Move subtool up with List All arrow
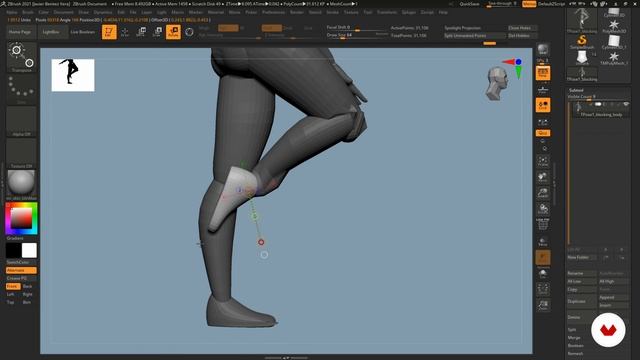Viewport: 640px width, 360px height. [606, 249]
